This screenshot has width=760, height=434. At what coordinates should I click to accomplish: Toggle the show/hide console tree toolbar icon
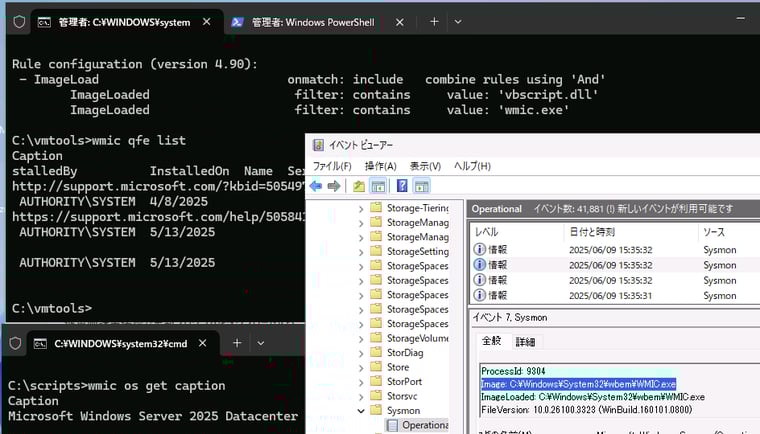pyautogui.click(x=378, y=186)
